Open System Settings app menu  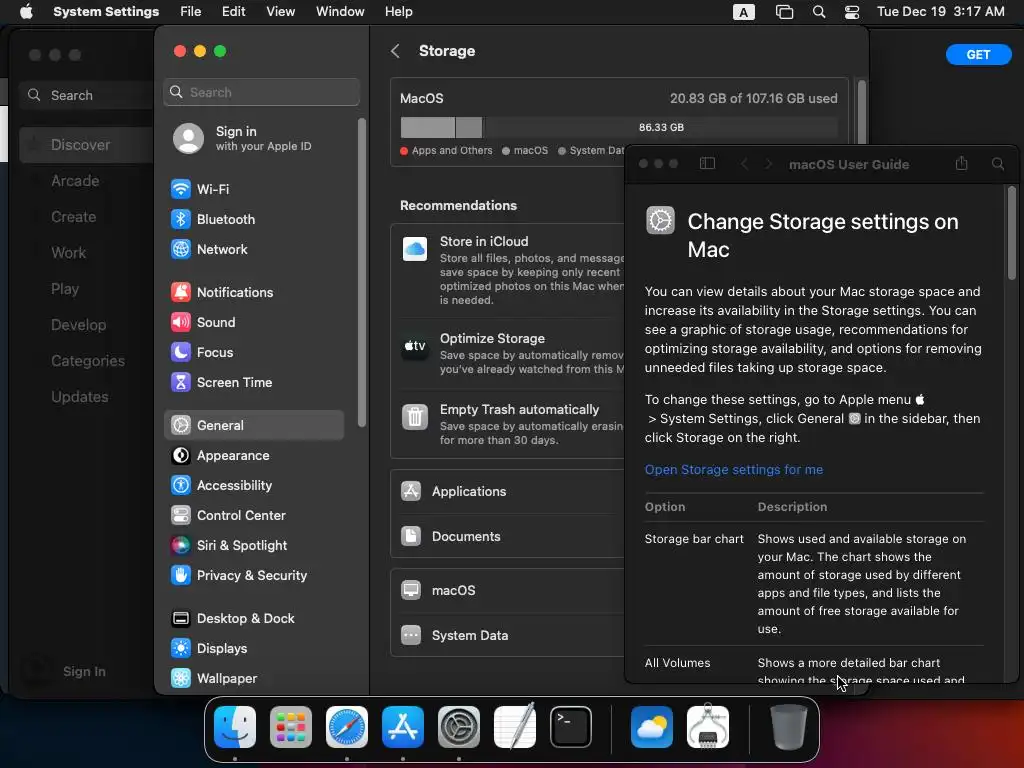(x=106, y=12)
